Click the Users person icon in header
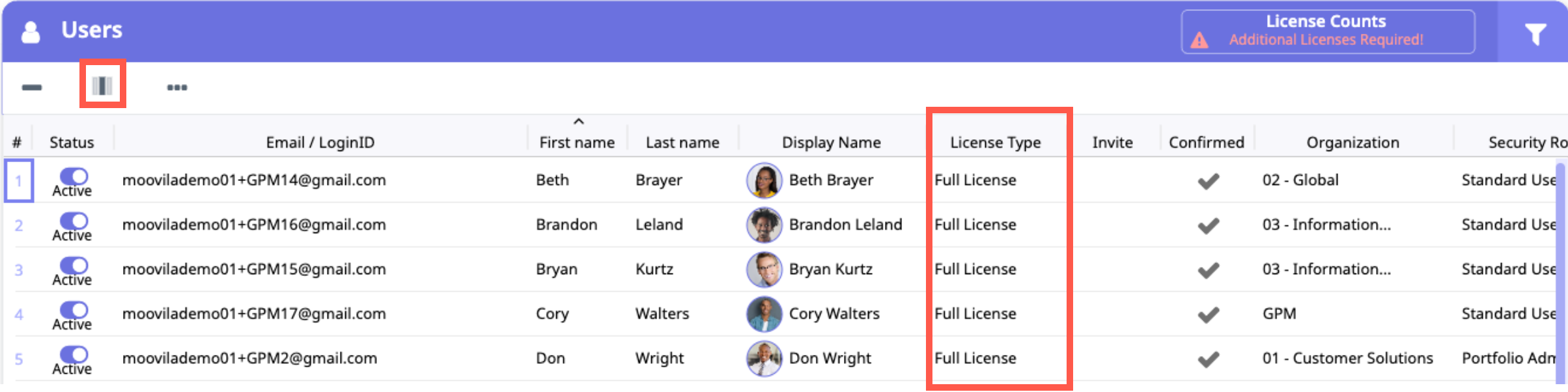Screen dimensions: 1568x392 coord(31,31)
